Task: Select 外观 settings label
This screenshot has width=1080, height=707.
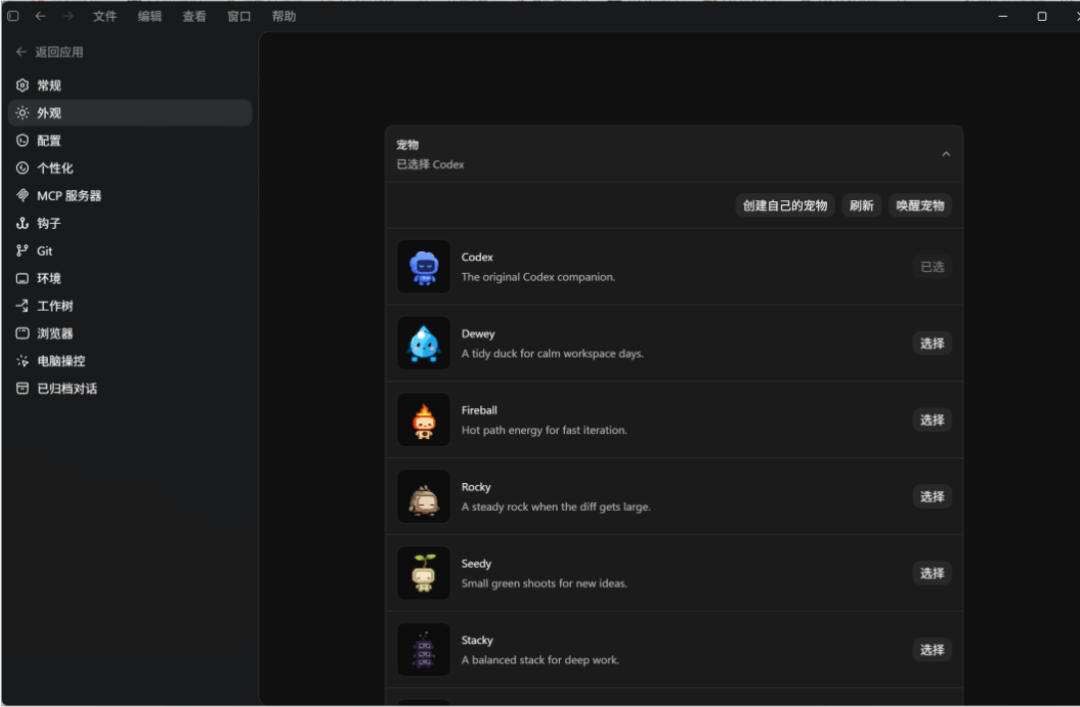Action: tap(49, 113)
